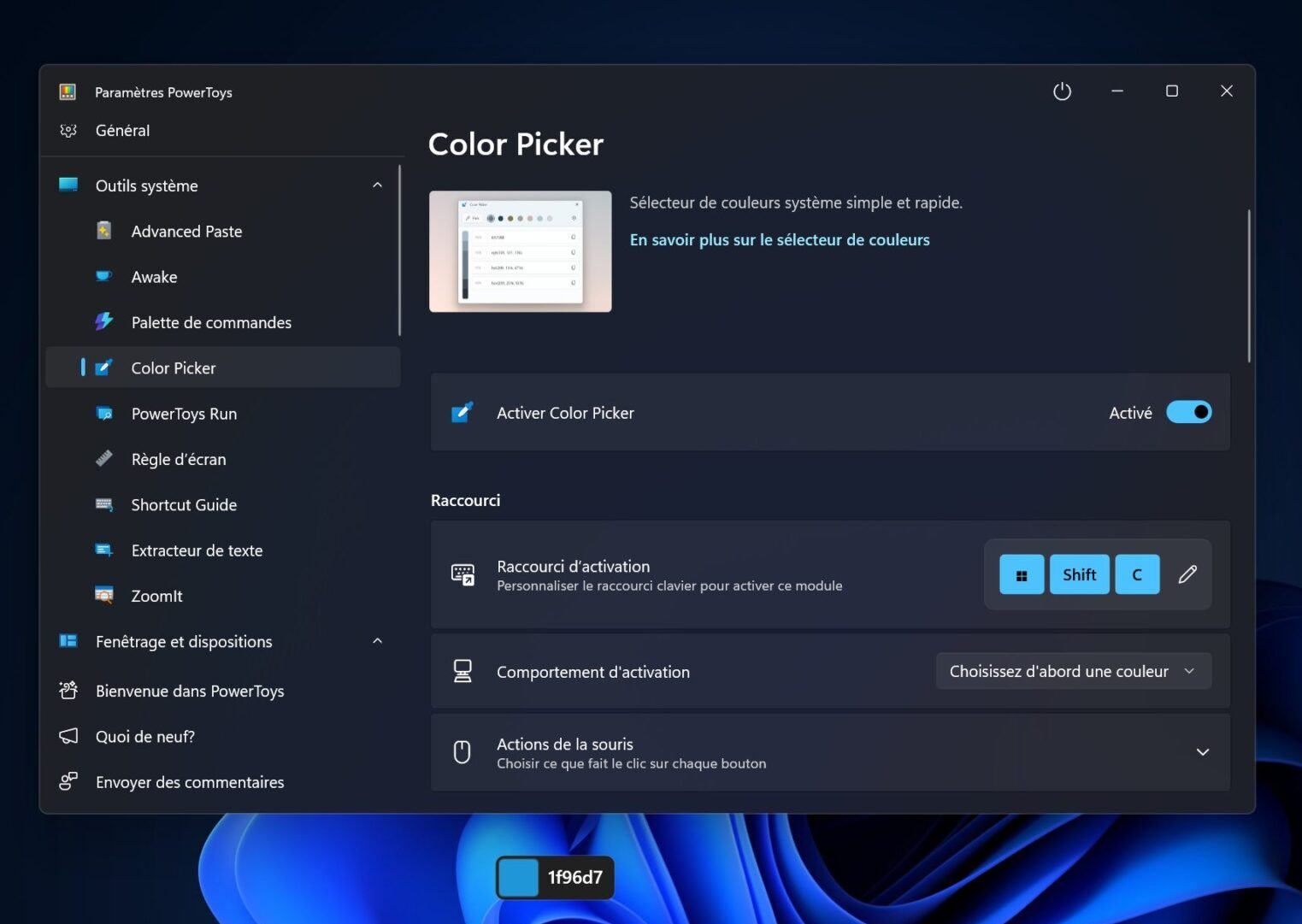Select Advanced Paste in sidebar
Image resolution: width=1302 pixels, height=924 pixels.
pyautogui.click(x=223, y=231)
